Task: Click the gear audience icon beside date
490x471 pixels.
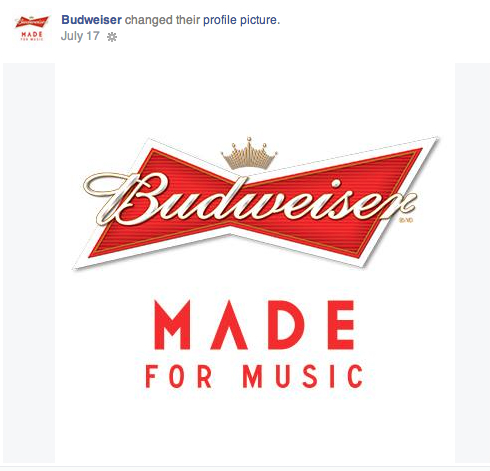Action: (112, 37)
